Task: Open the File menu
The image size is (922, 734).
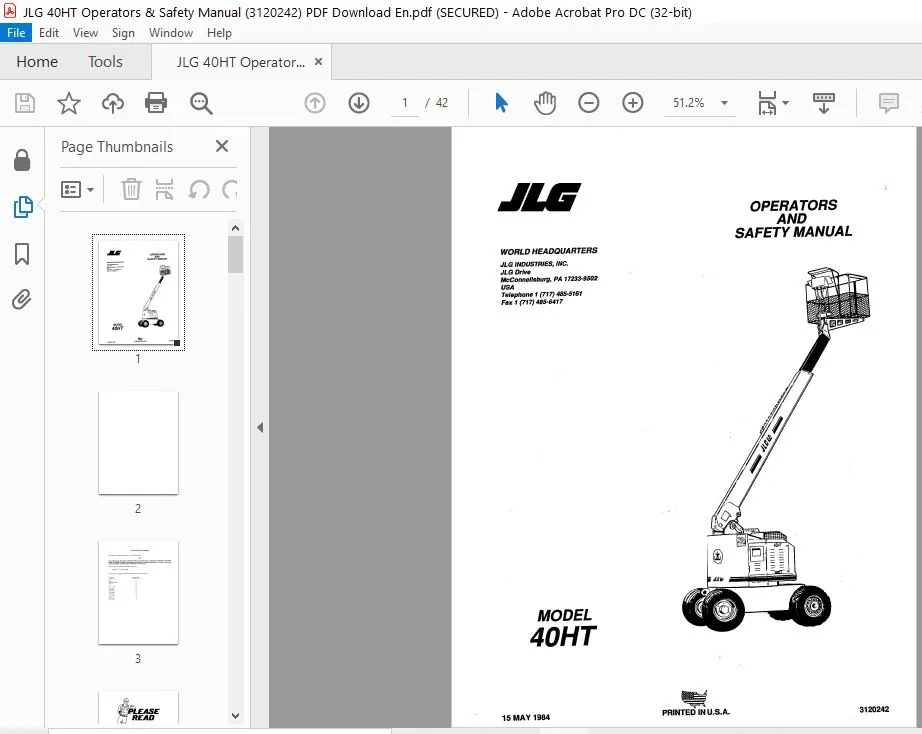Action: tap(16, 33)
